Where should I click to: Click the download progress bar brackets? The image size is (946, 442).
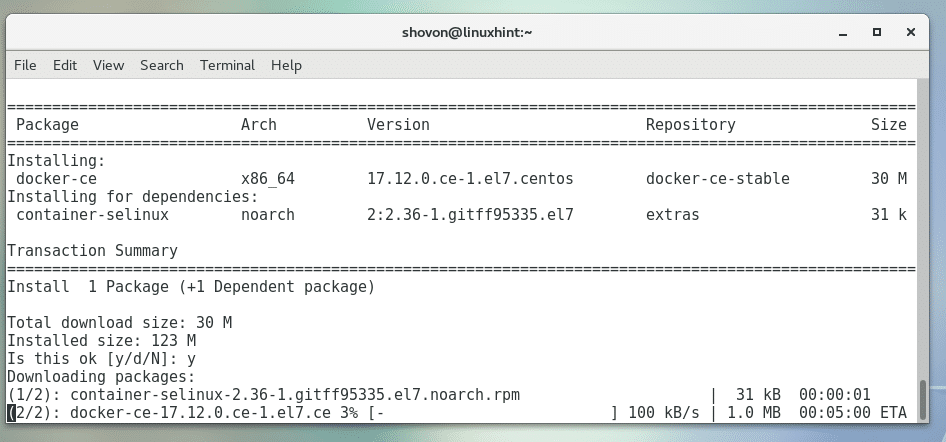493,413
